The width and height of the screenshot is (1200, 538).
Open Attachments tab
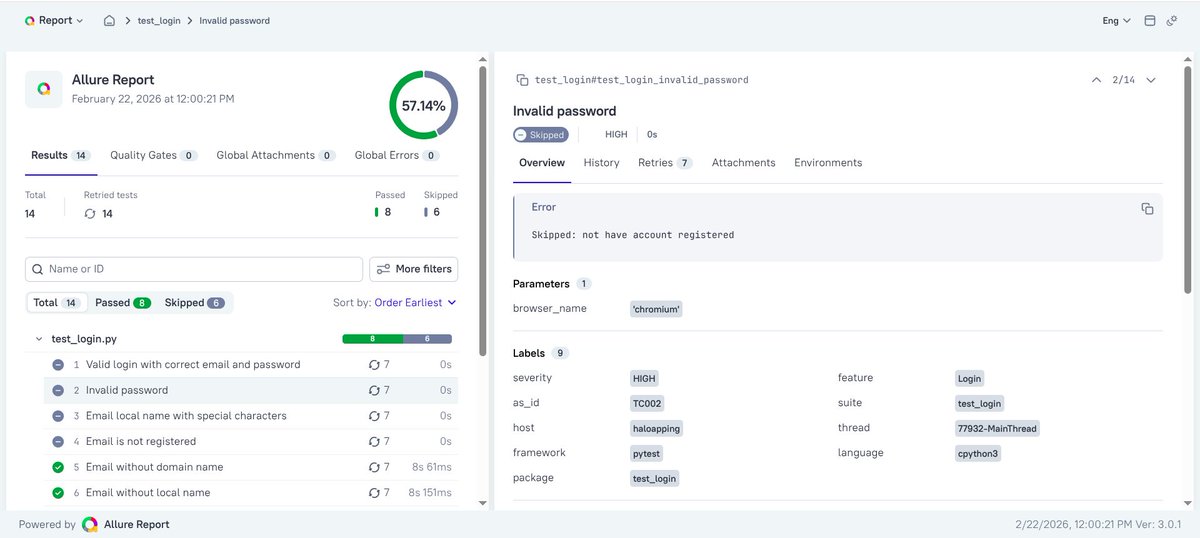[x=743, y=162]
